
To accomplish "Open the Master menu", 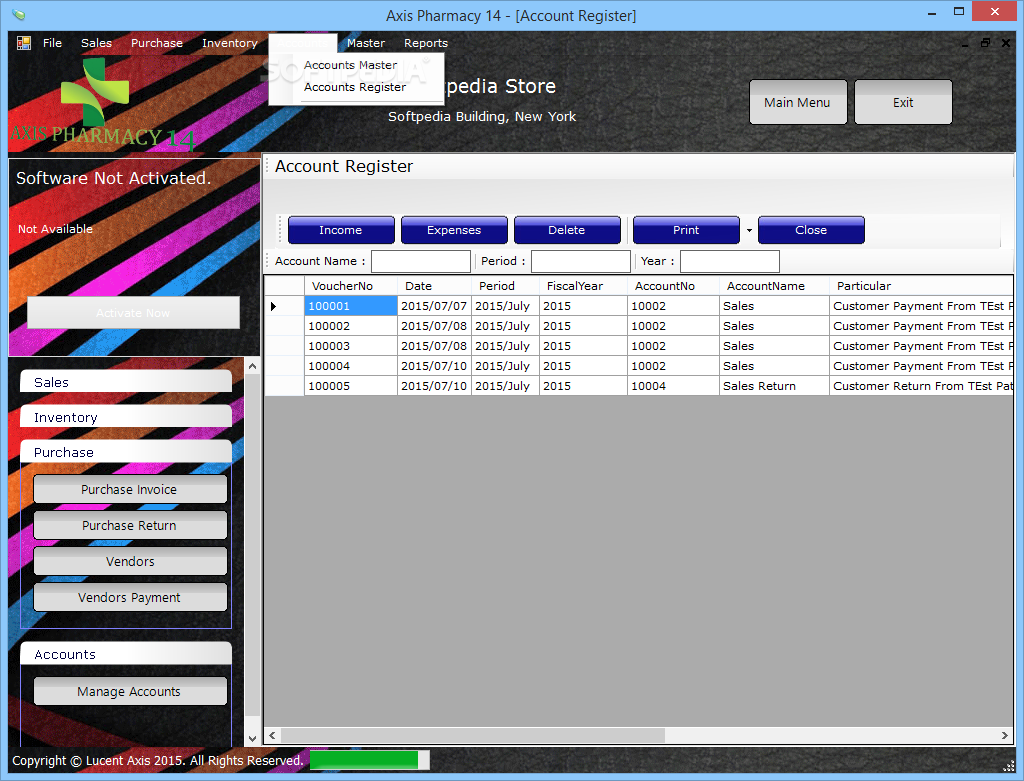I will click(366, 43).
